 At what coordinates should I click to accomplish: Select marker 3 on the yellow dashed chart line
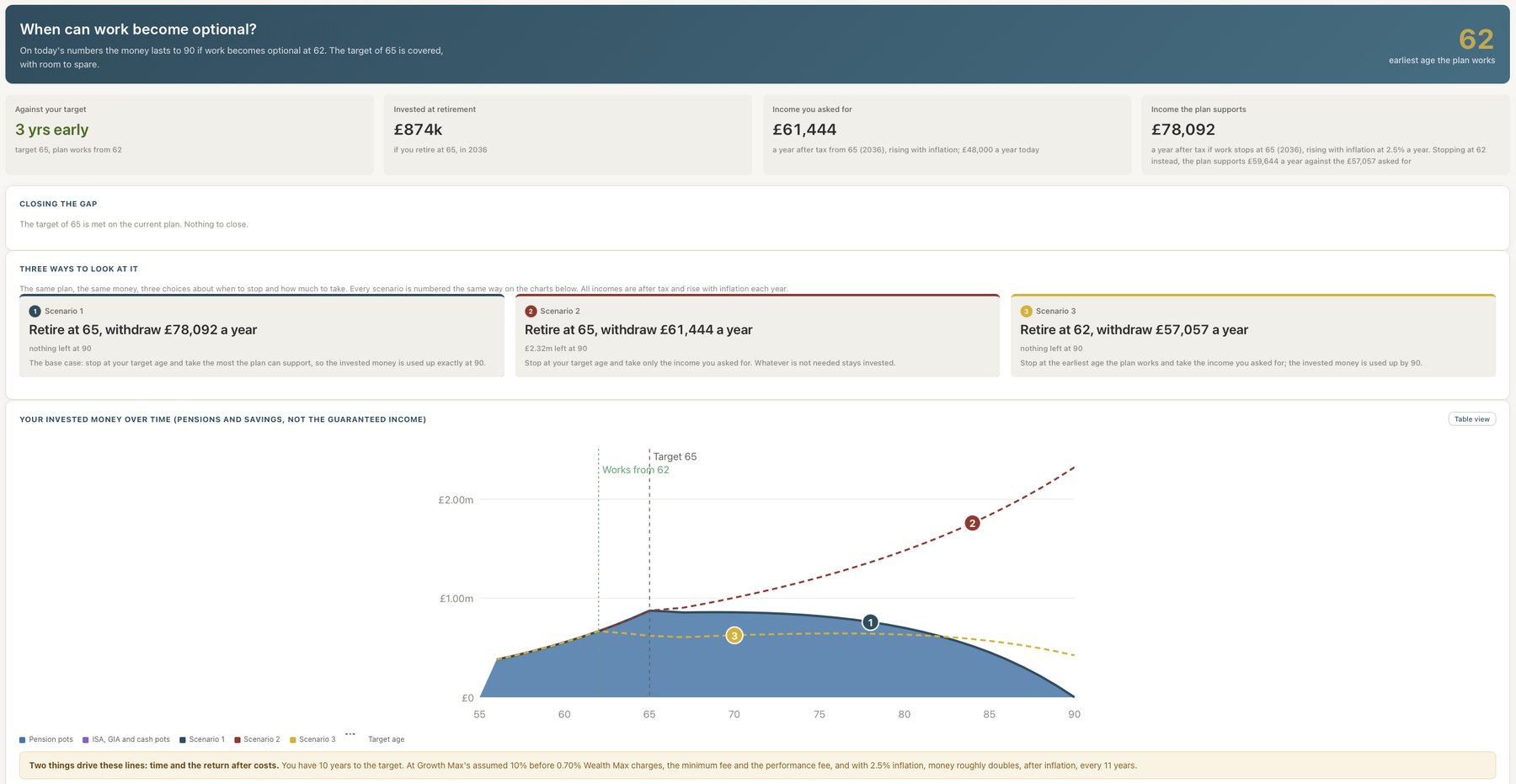click(734, 636)
